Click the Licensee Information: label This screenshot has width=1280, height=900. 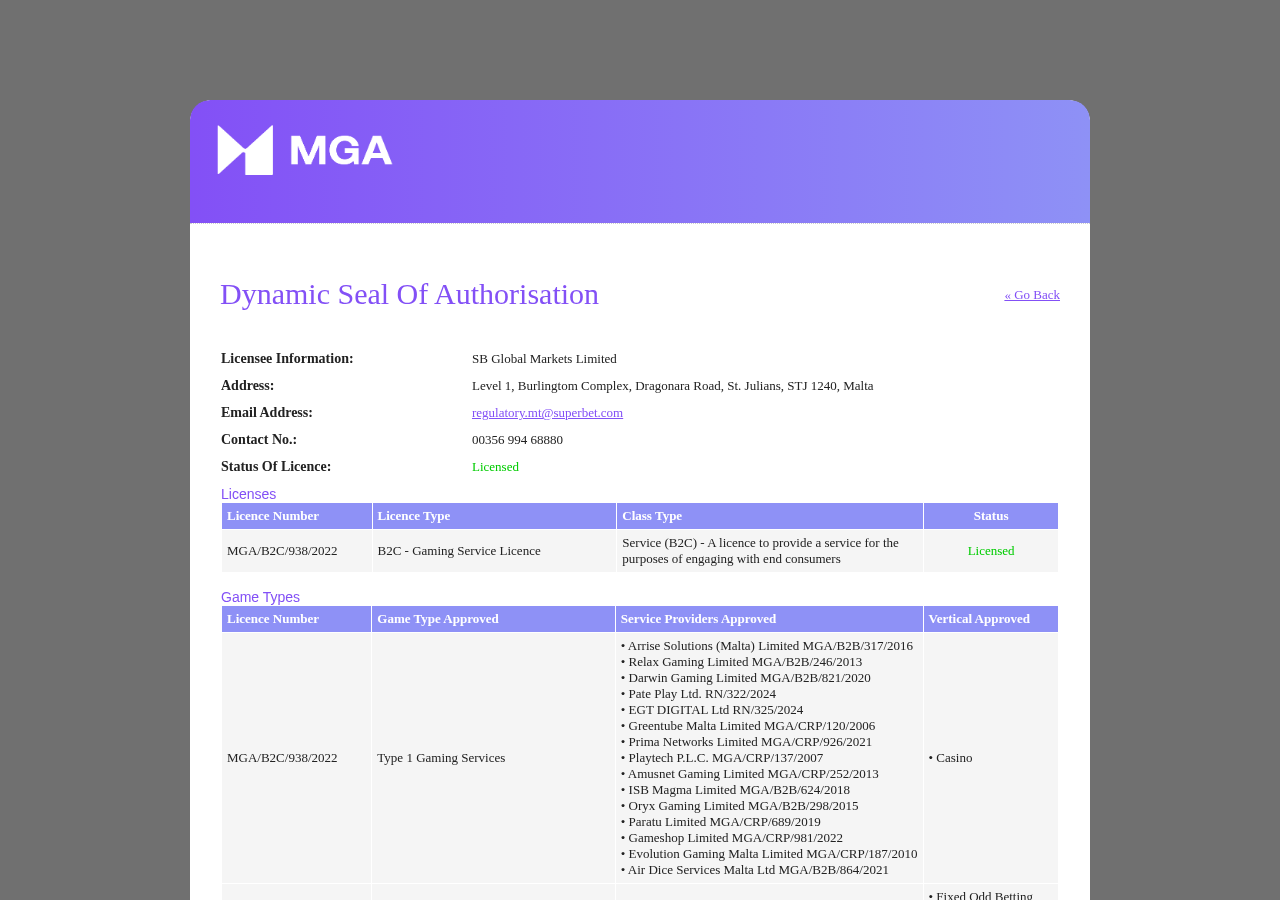287,359
